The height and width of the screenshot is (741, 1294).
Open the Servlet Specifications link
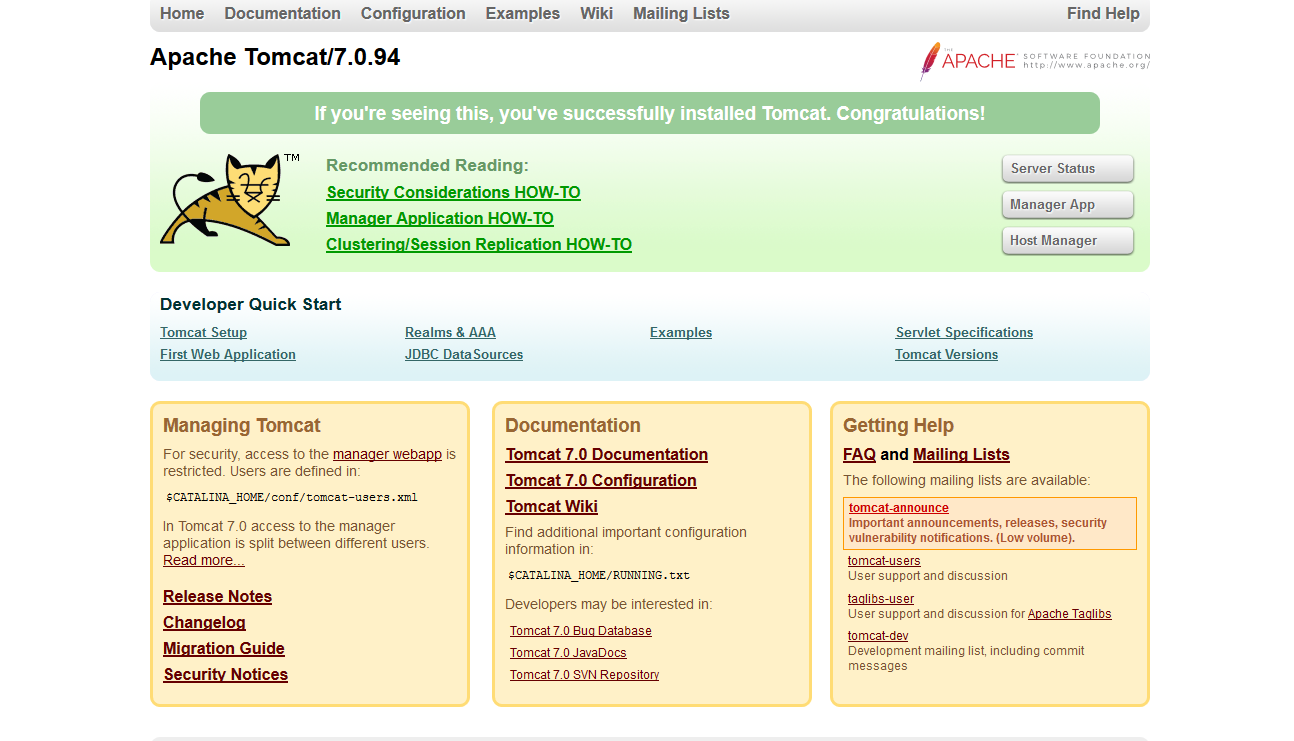(964, 333)
